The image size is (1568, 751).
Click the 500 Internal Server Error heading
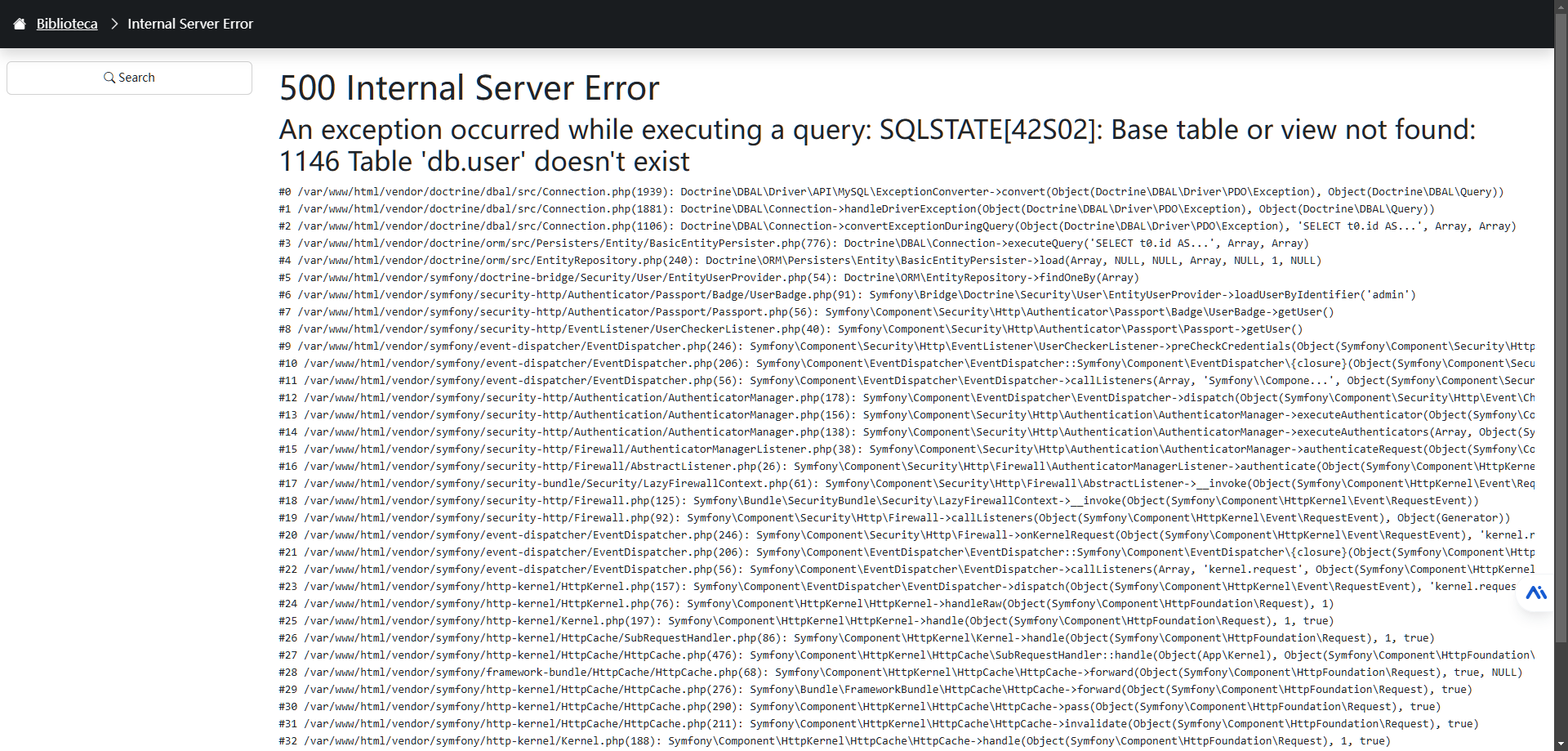pyautogui.click(x=470, y=87)
